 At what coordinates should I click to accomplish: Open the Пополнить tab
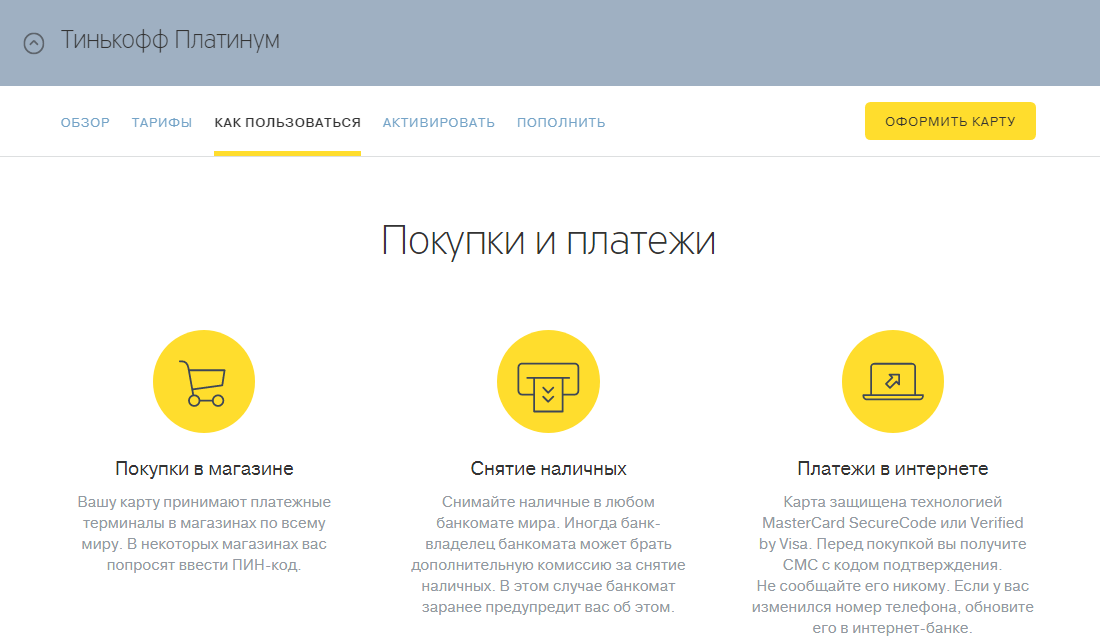(561, 123)
